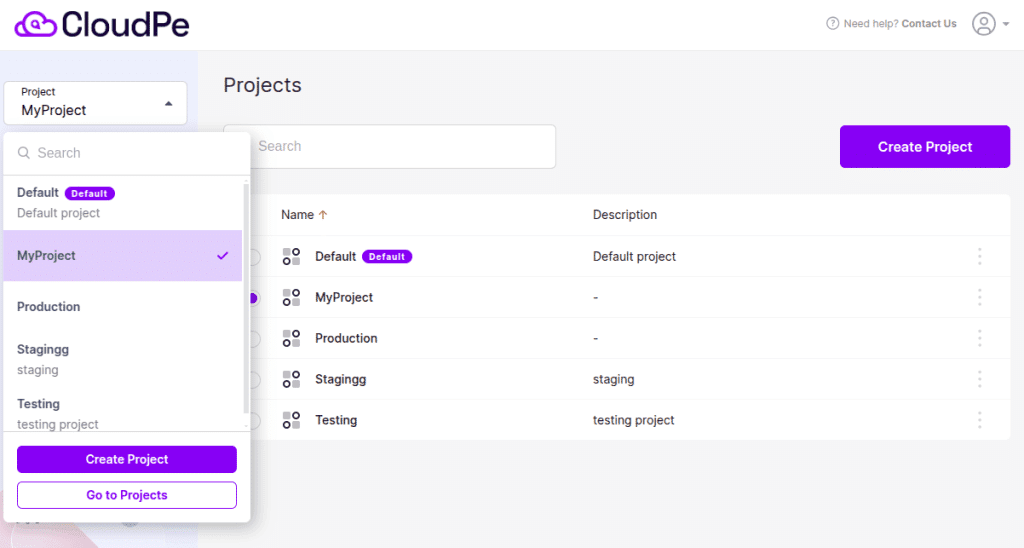The image size is (1024, 548).
Task: Click the CloudPe logo
Action: click(102, 25)
